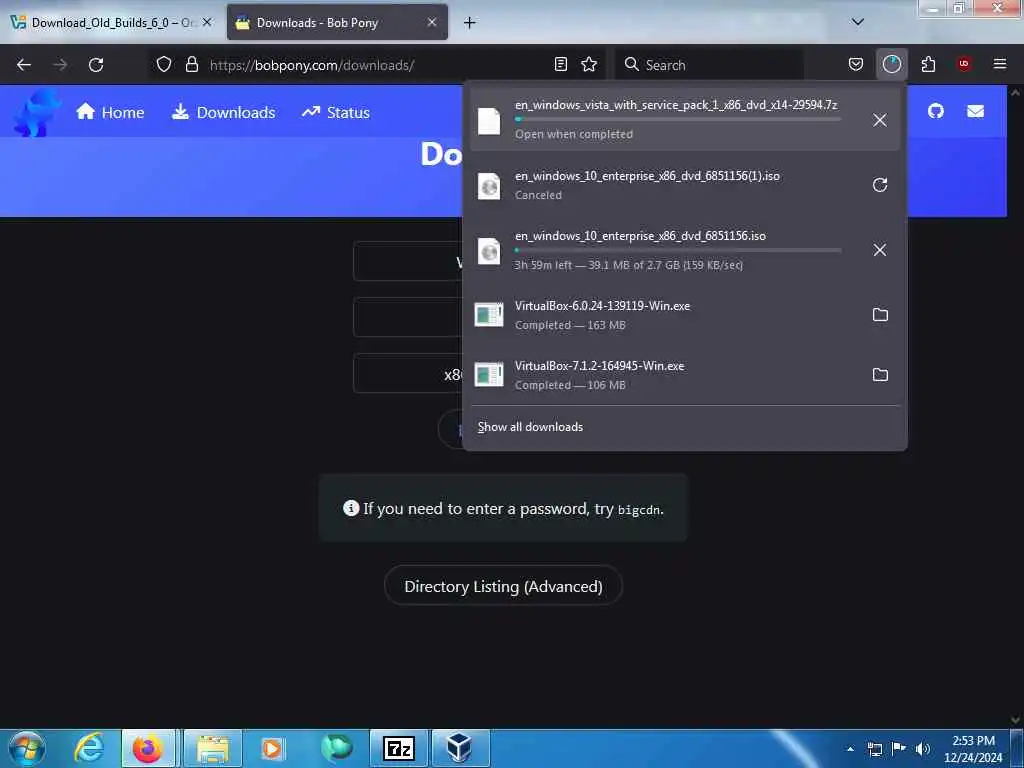The image size is (1024, 768).
Task: Open the network tray icon
Action: 874,749
